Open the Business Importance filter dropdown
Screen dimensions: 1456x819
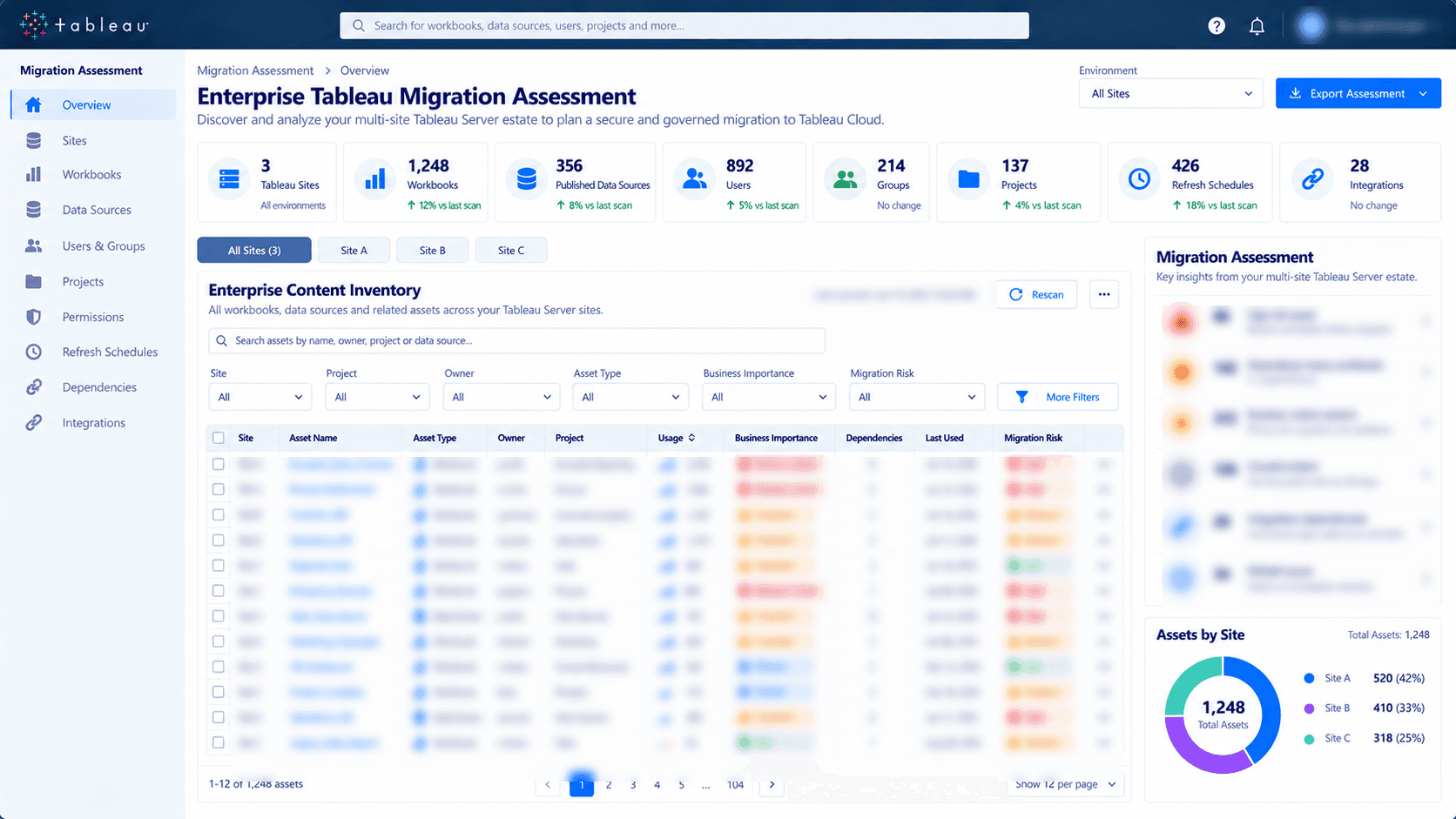(x=767, y=397)
